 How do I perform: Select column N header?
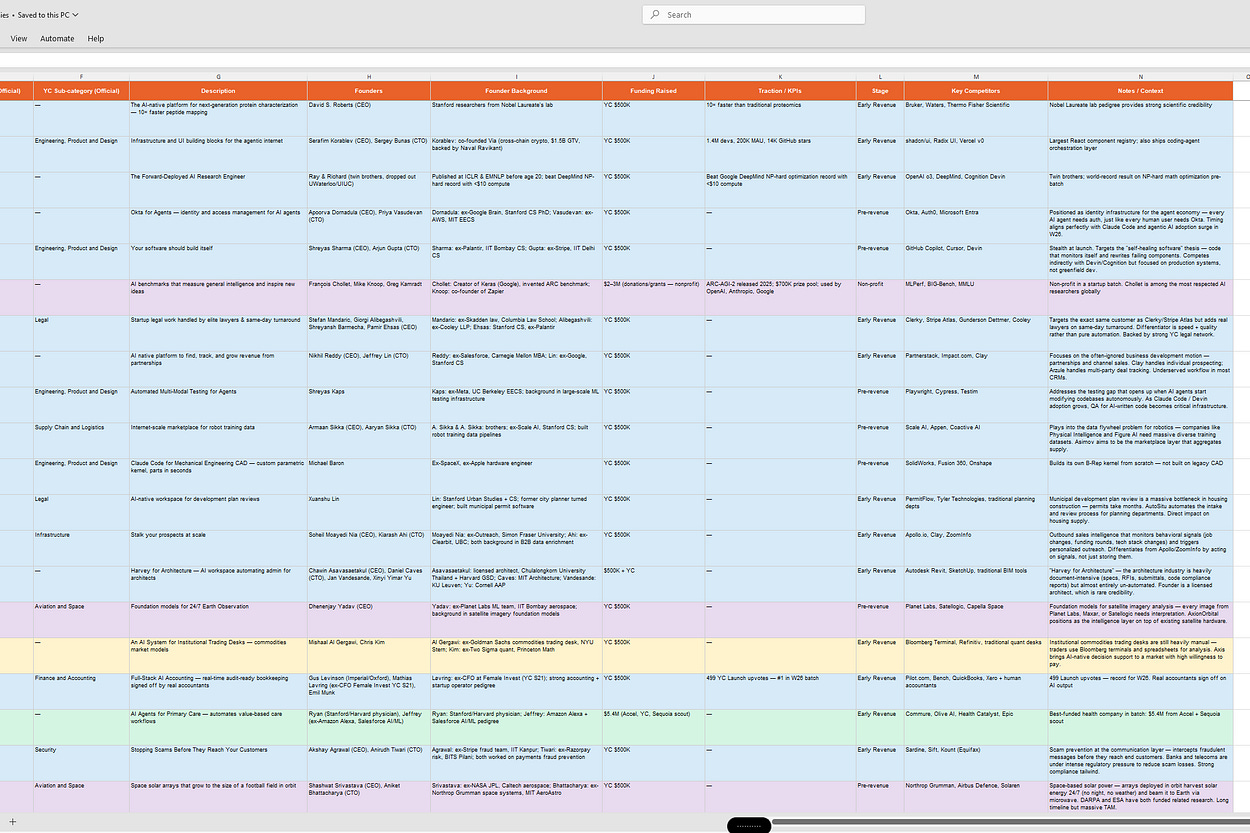pyautogui.click(x=1140, y=77)
